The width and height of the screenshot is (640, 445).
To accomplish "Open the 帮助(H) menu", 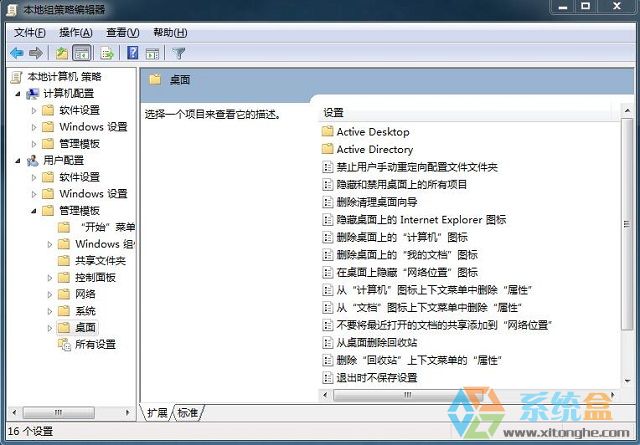I will 170,33.
